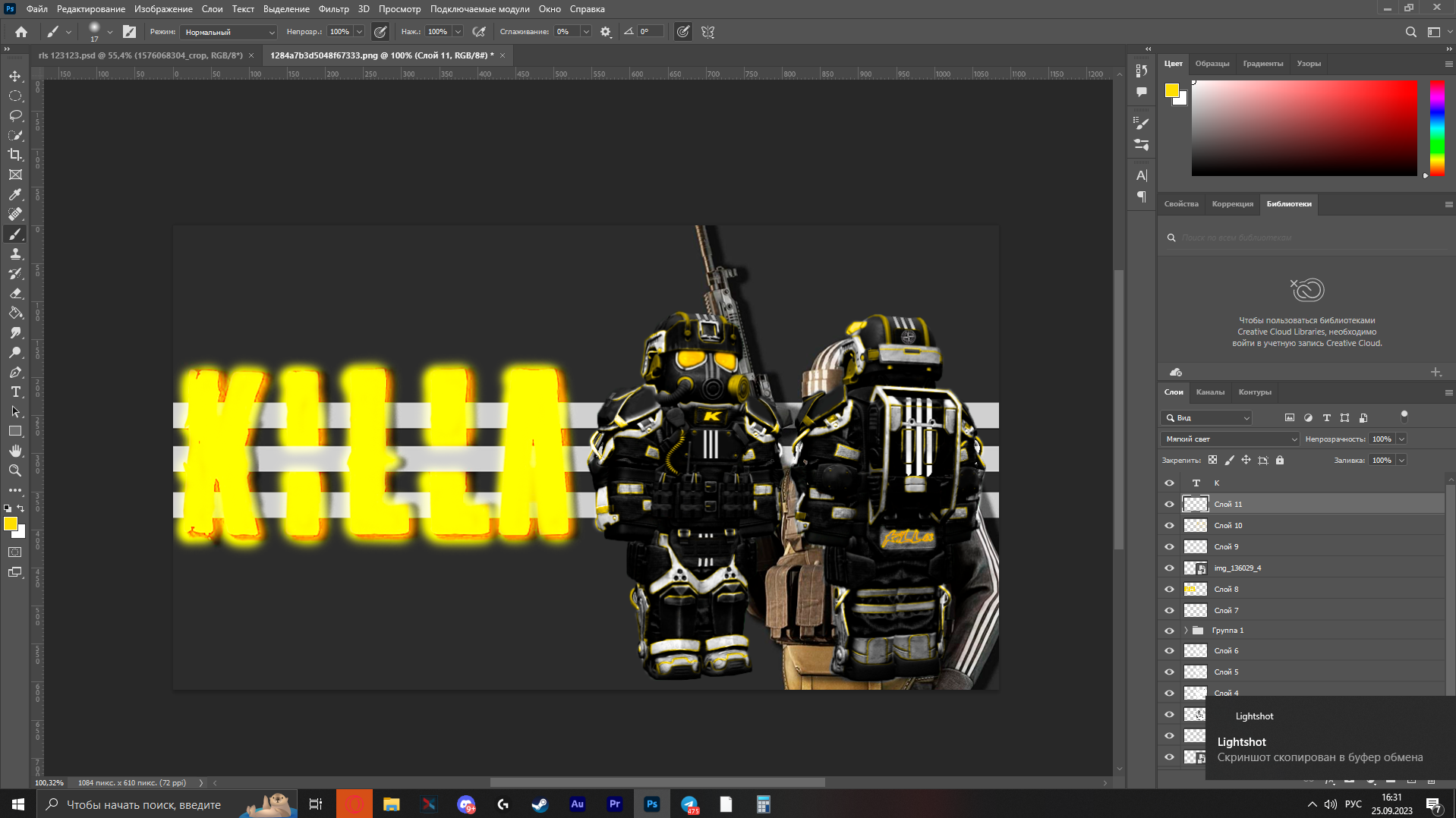Select the Smudge tool
The width and height of the screenshot is (1456, 818).
(x=15, y=332)
